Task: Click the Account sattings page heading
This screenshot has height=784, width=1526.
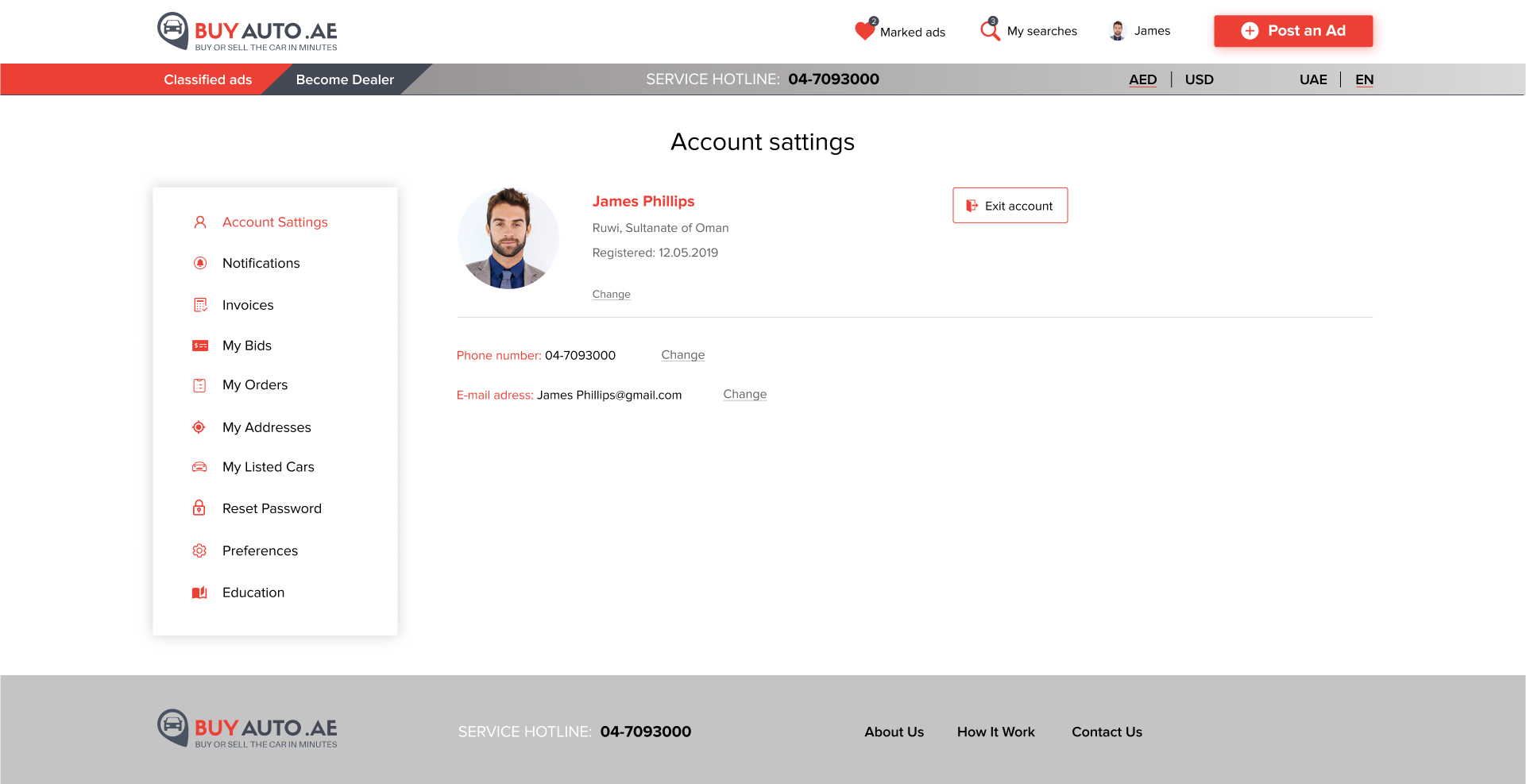Action: click(763, 142)
